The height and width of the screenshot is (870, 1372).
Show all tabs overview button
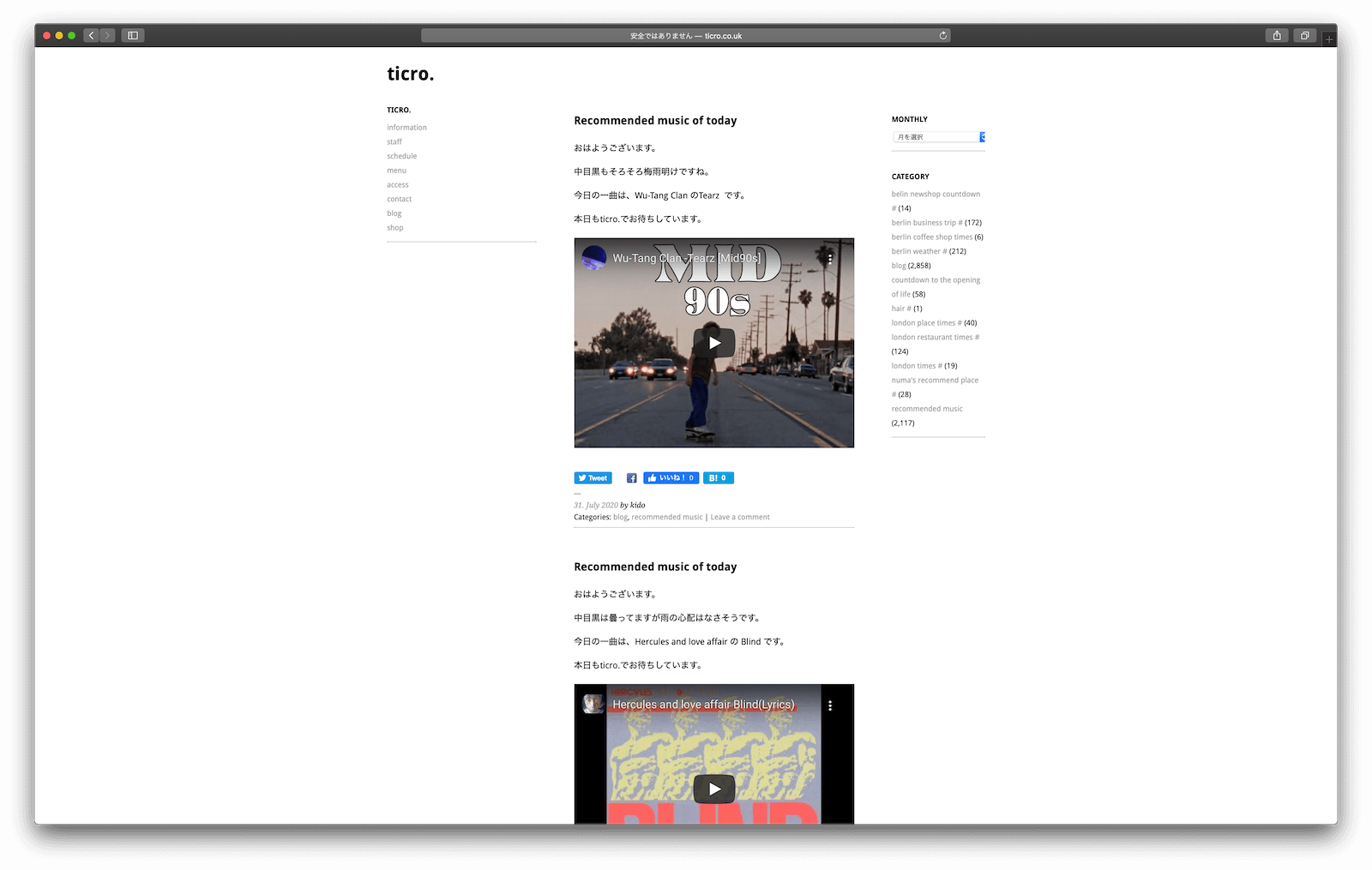click(1304, 35)
